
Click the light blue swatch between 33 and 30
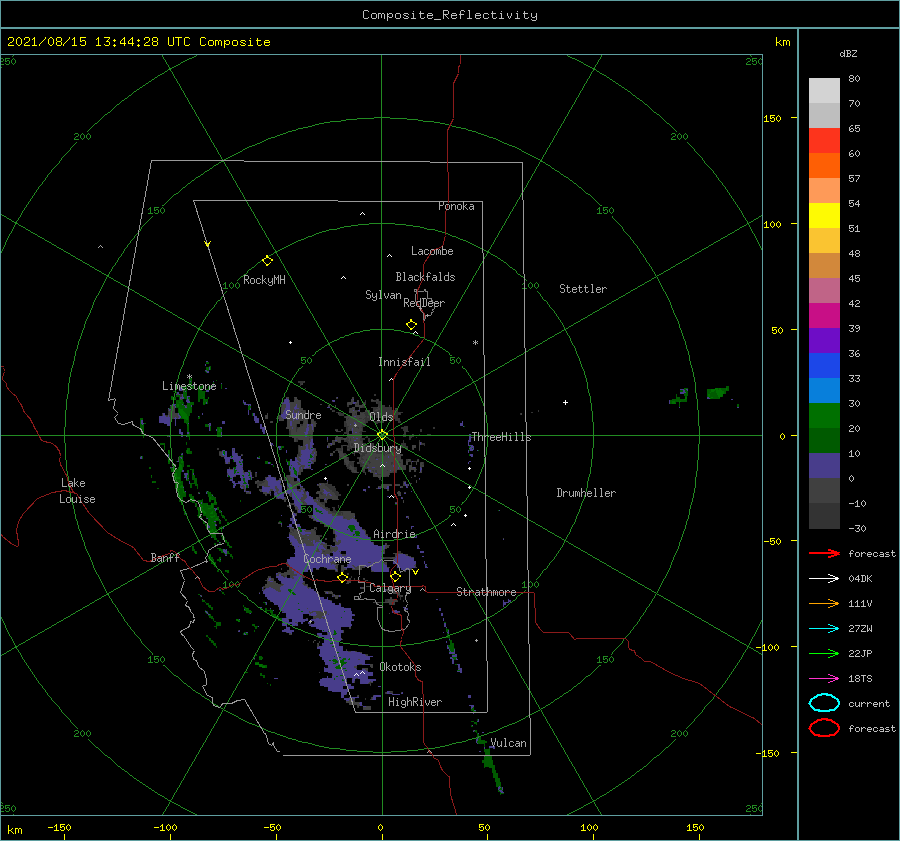coord(824,390)
